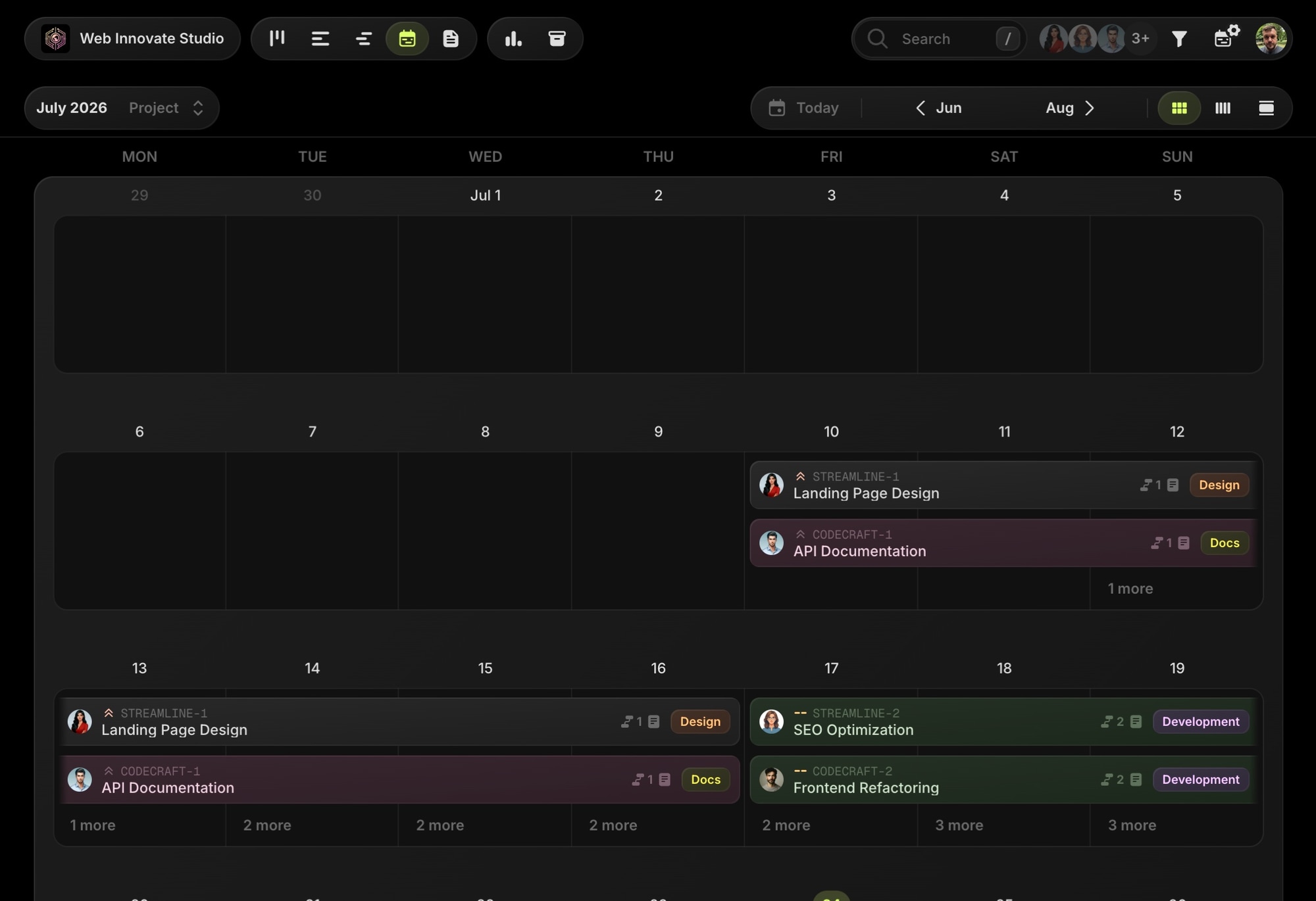1316x901 pixels.
Task: Click first member avatar in header
Action: pos(1053,39)
